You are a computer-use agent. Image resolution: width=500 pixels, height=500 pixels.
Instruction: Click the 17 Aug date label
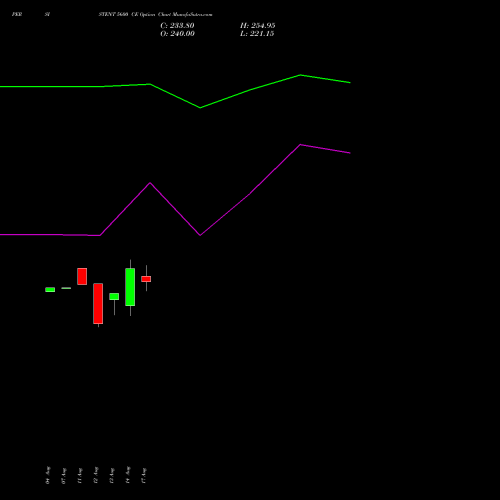click(x=144, y=475)
